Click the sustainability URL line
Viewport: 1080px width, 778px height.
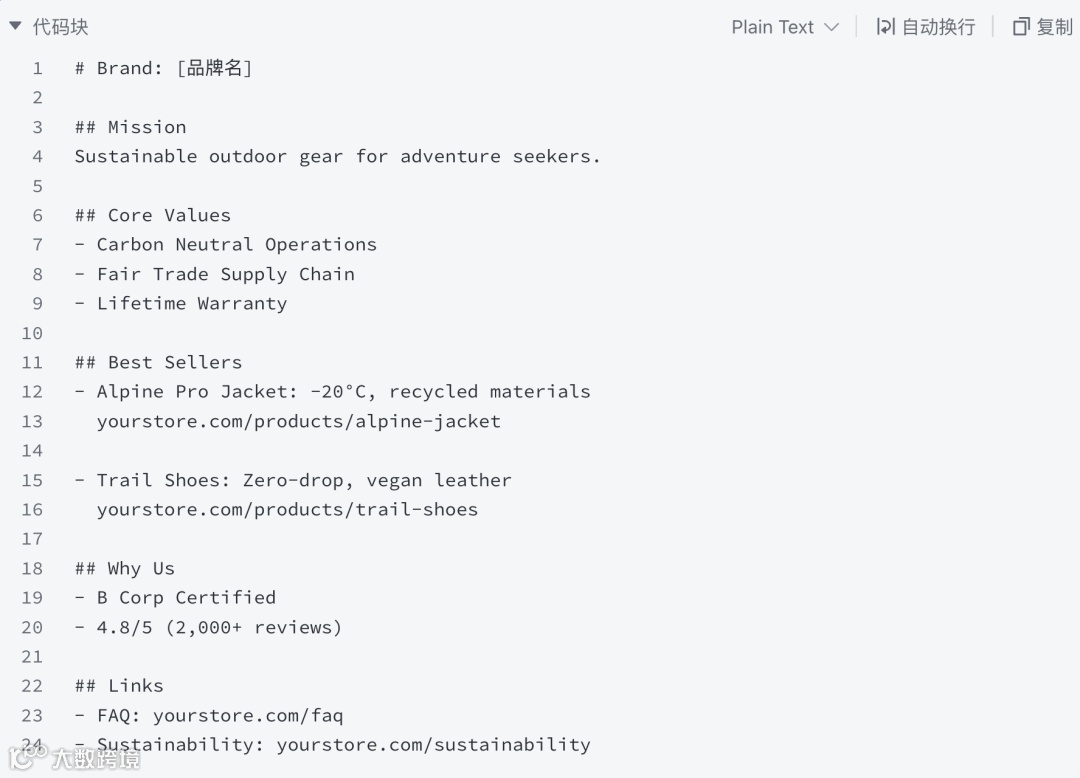343,744
